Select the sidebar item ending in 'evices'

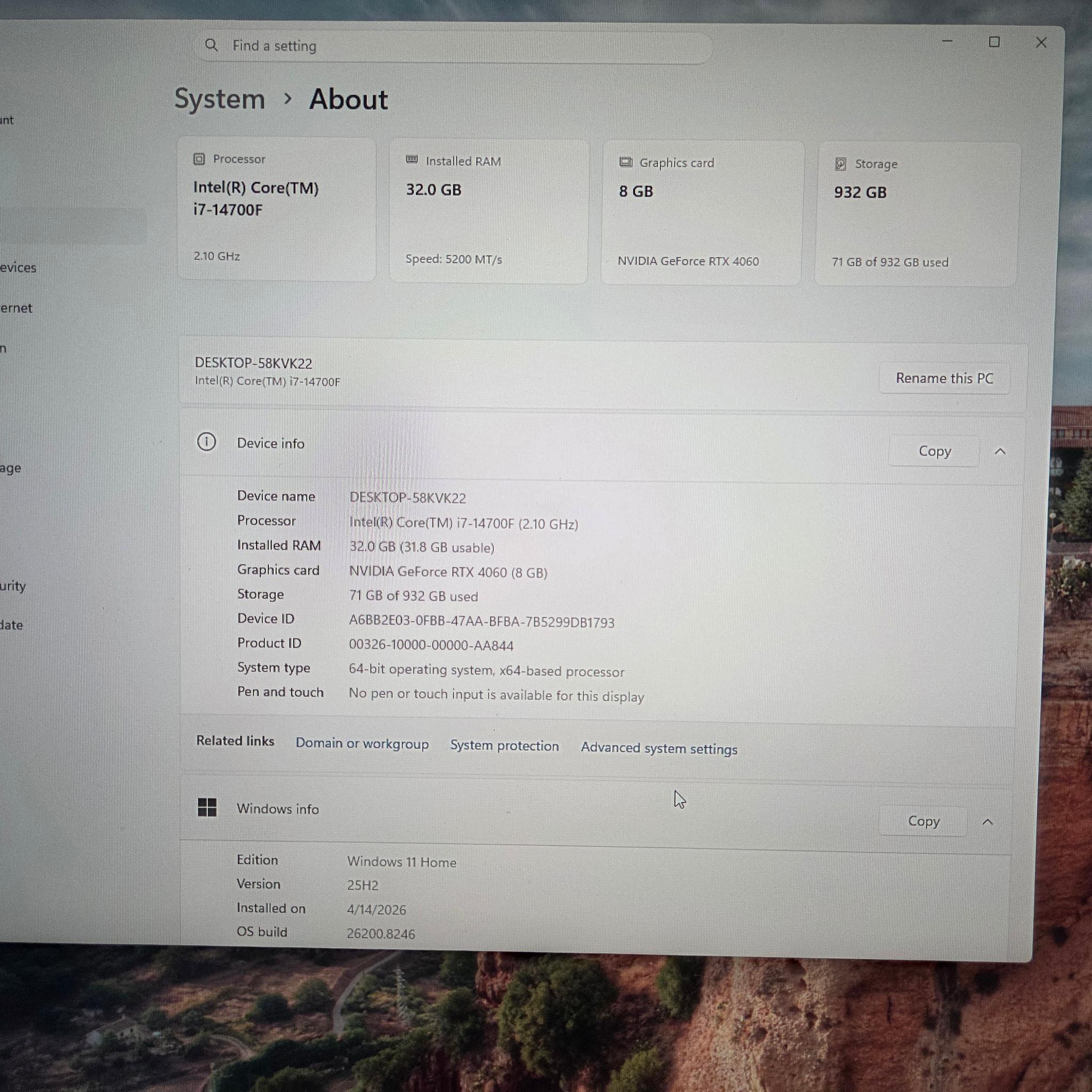pyautogui.click(x=18, y=267)
